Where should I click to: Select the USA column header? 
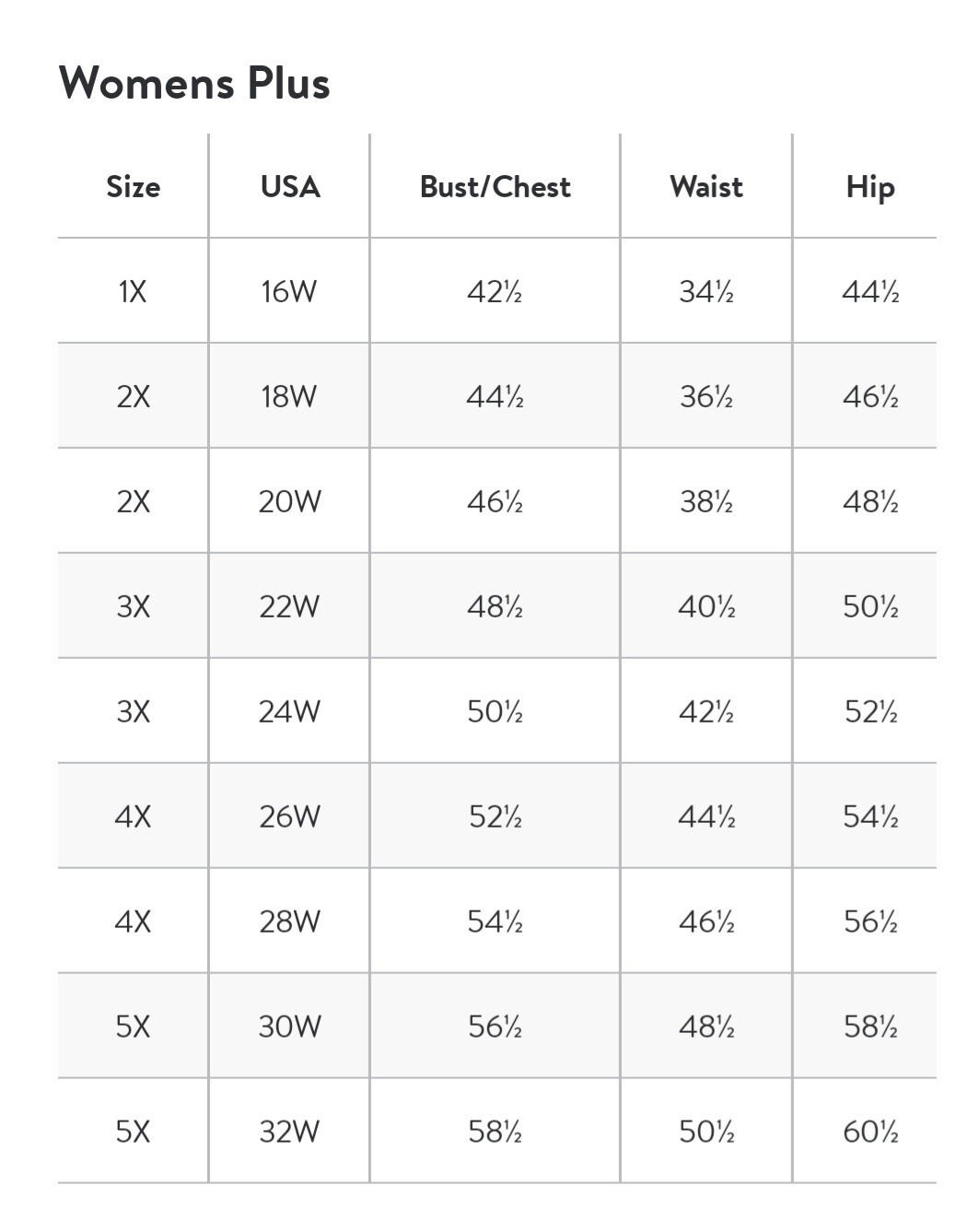[290, 187]
